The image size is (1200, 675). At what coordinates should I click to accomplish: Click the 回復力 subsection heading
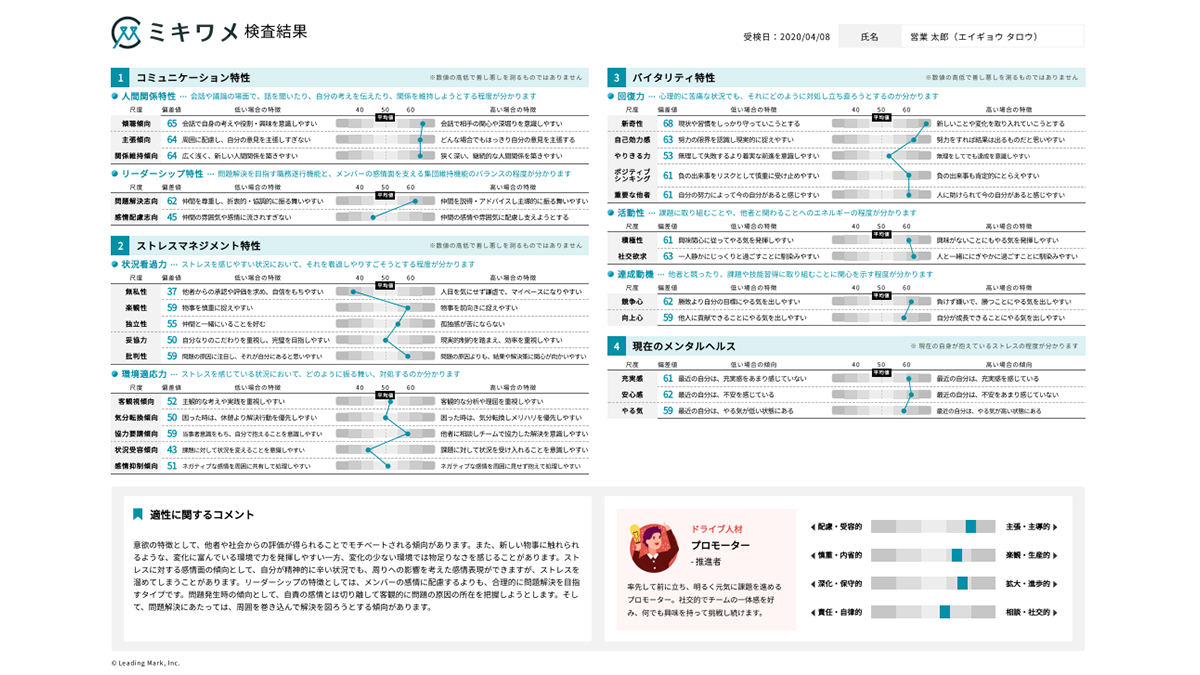pos(631,97)
